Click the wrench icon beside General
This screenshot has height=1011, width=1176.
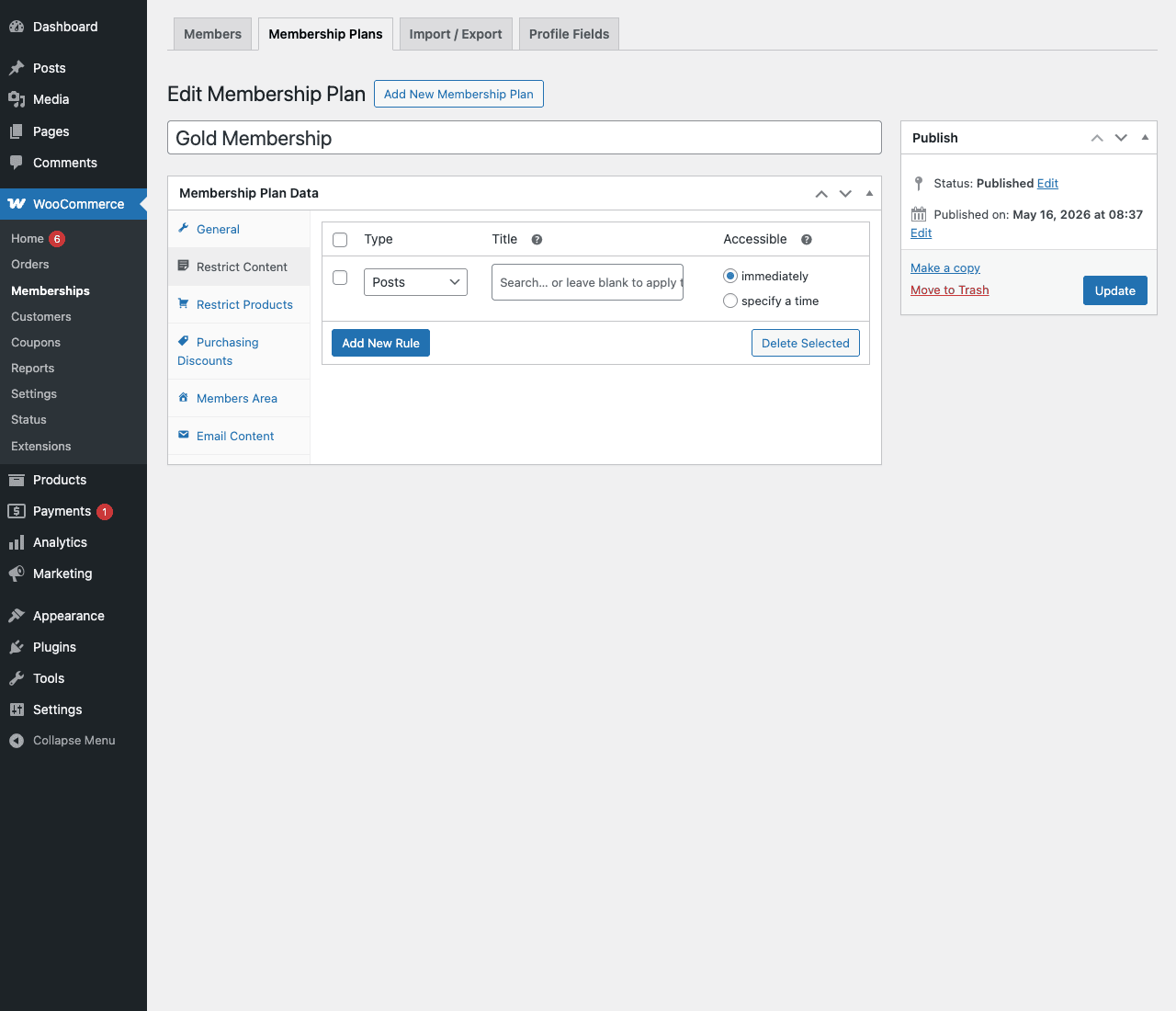[184, 228]
